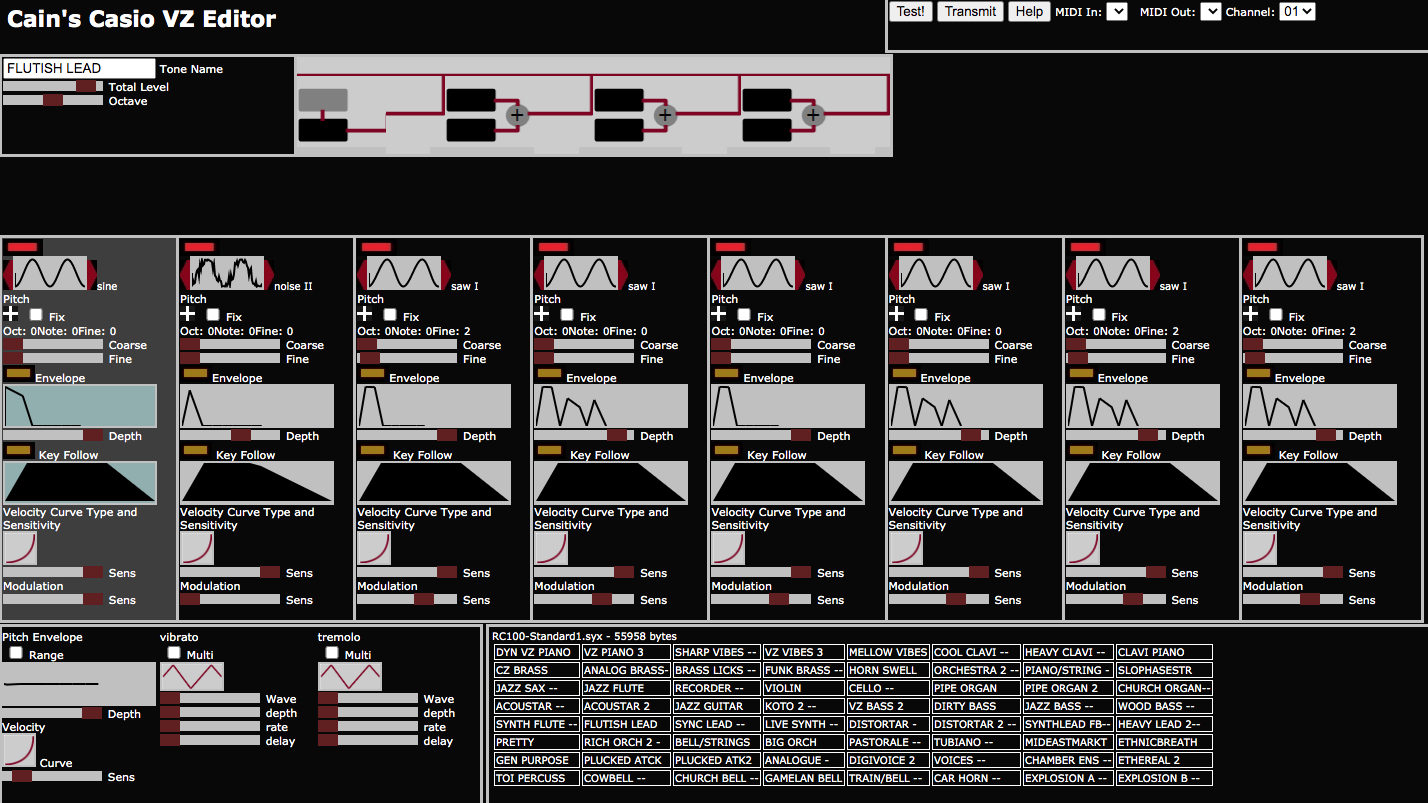1428x803 pixels.
Task: Enable the vibrato Multi checkbox
Action: [x=174, y=653]
